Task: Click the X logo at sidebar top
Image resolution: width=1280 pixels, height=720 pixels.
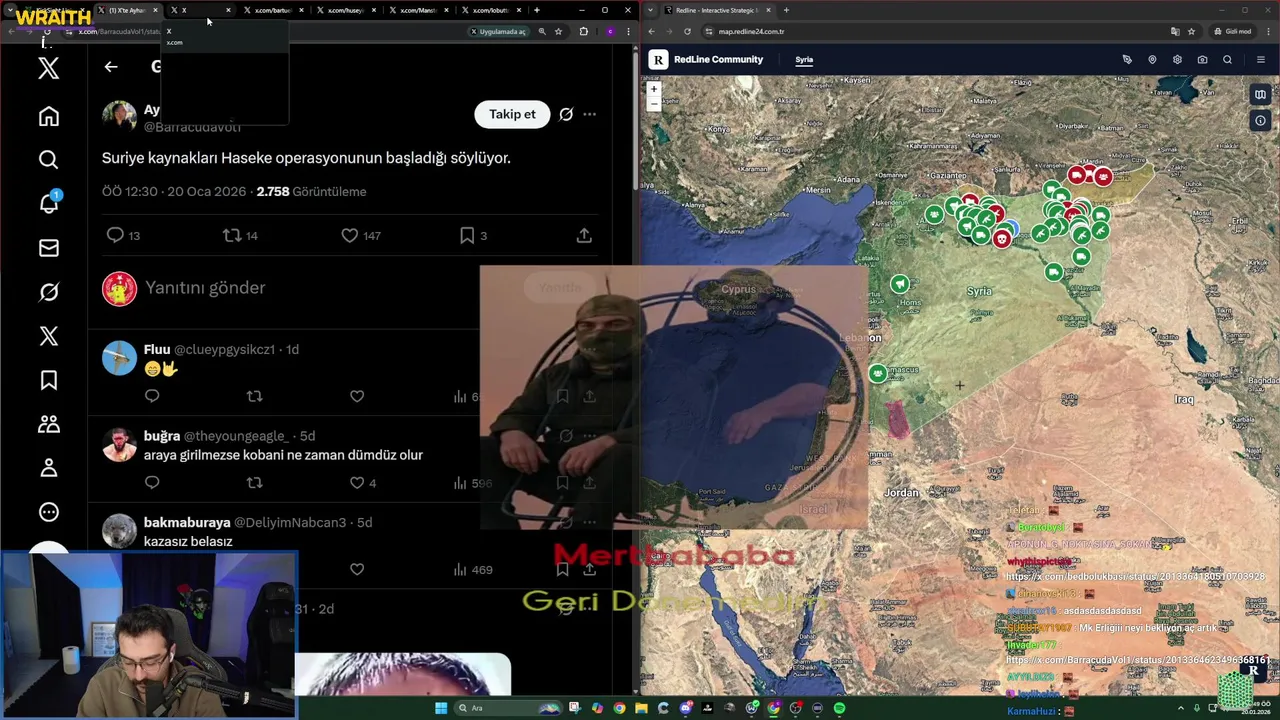Action: (48, 69)
